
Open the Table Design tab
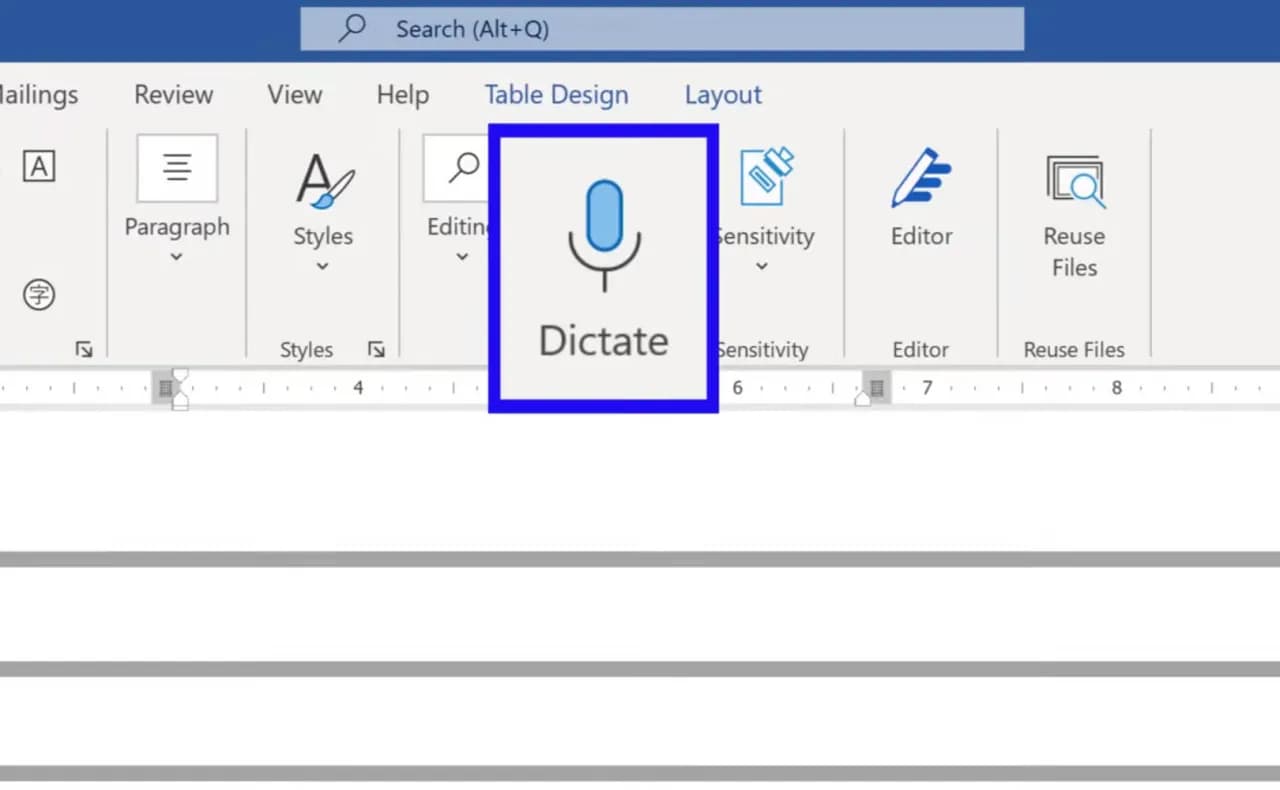[556, 95]
